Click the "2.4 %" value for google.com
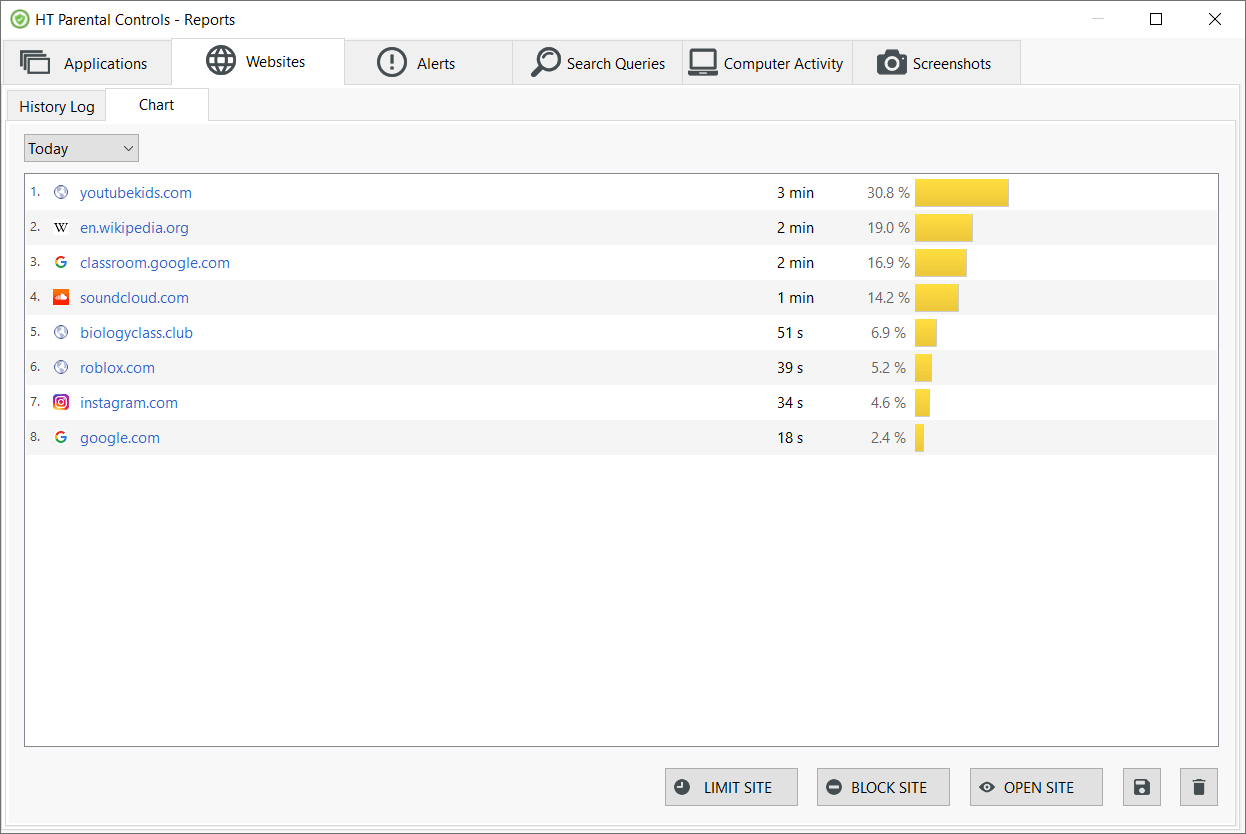The width and height of the screenshot is (1246, 834). coord(888,438)
